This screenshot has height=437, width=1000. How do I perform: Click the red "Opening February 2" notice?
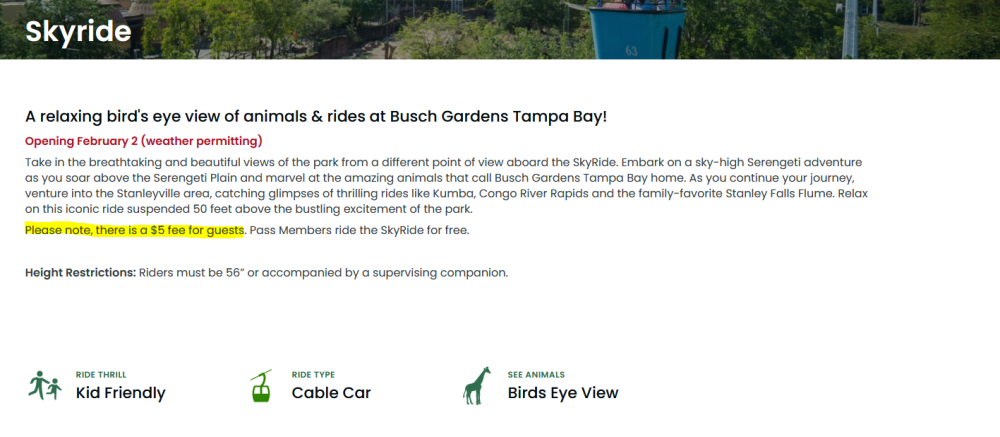pos(143,141)
